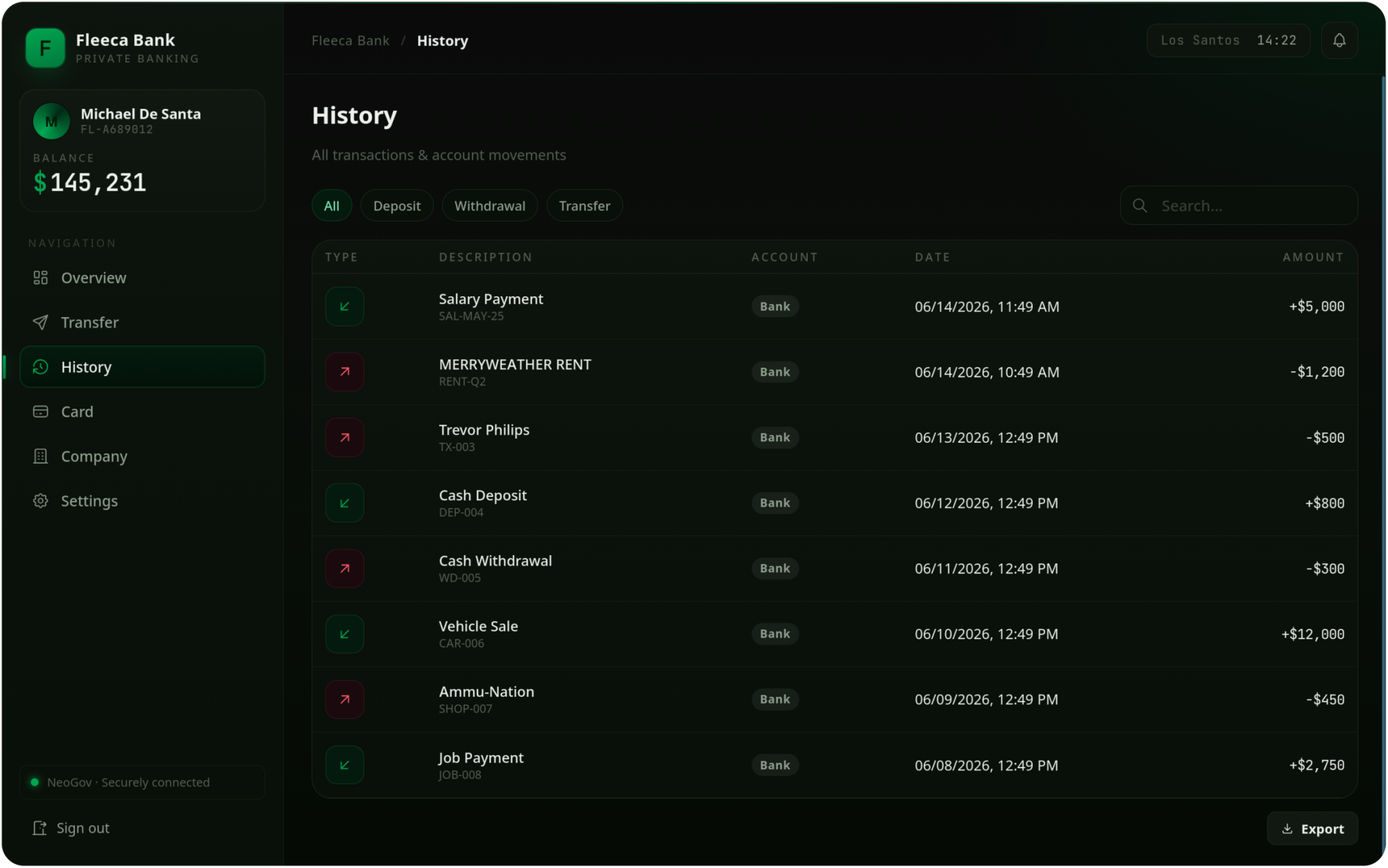Click the Export download arrow icon

click(x=1287, y=828)
